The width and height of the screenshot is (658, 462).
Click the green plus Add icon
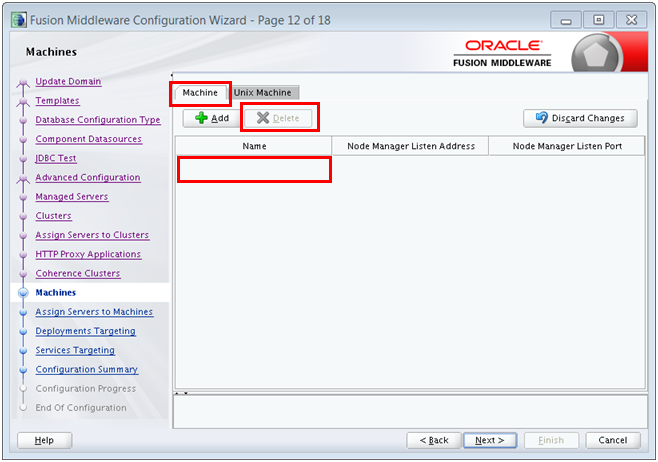(x=201, y=118)
